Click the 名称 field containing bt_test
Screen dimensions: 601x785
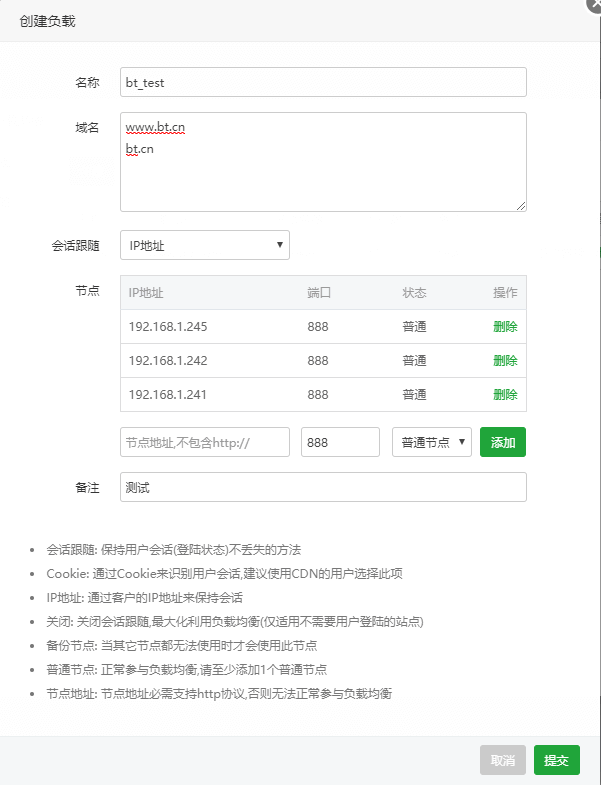click(323, 82)
